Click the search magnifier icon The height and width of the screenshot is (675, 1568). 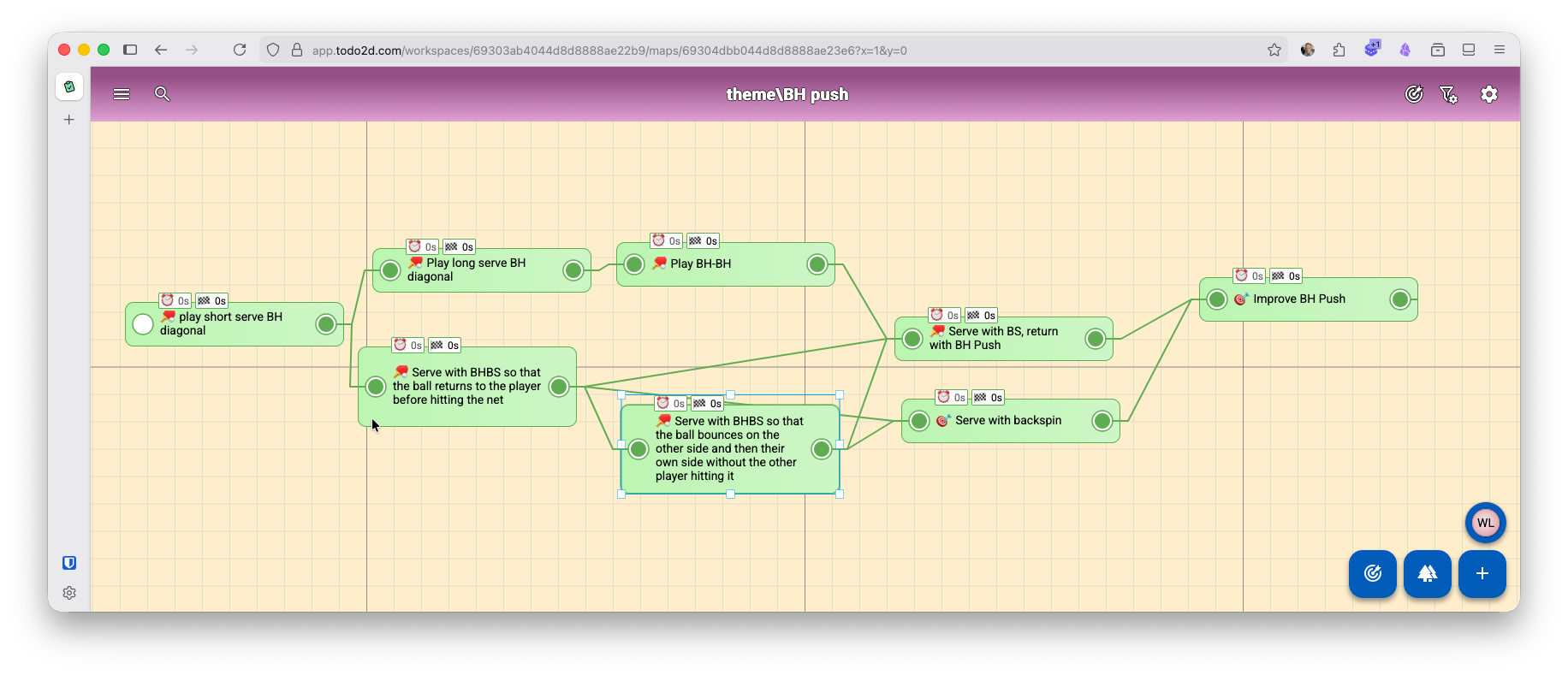(x=162, y=94)
